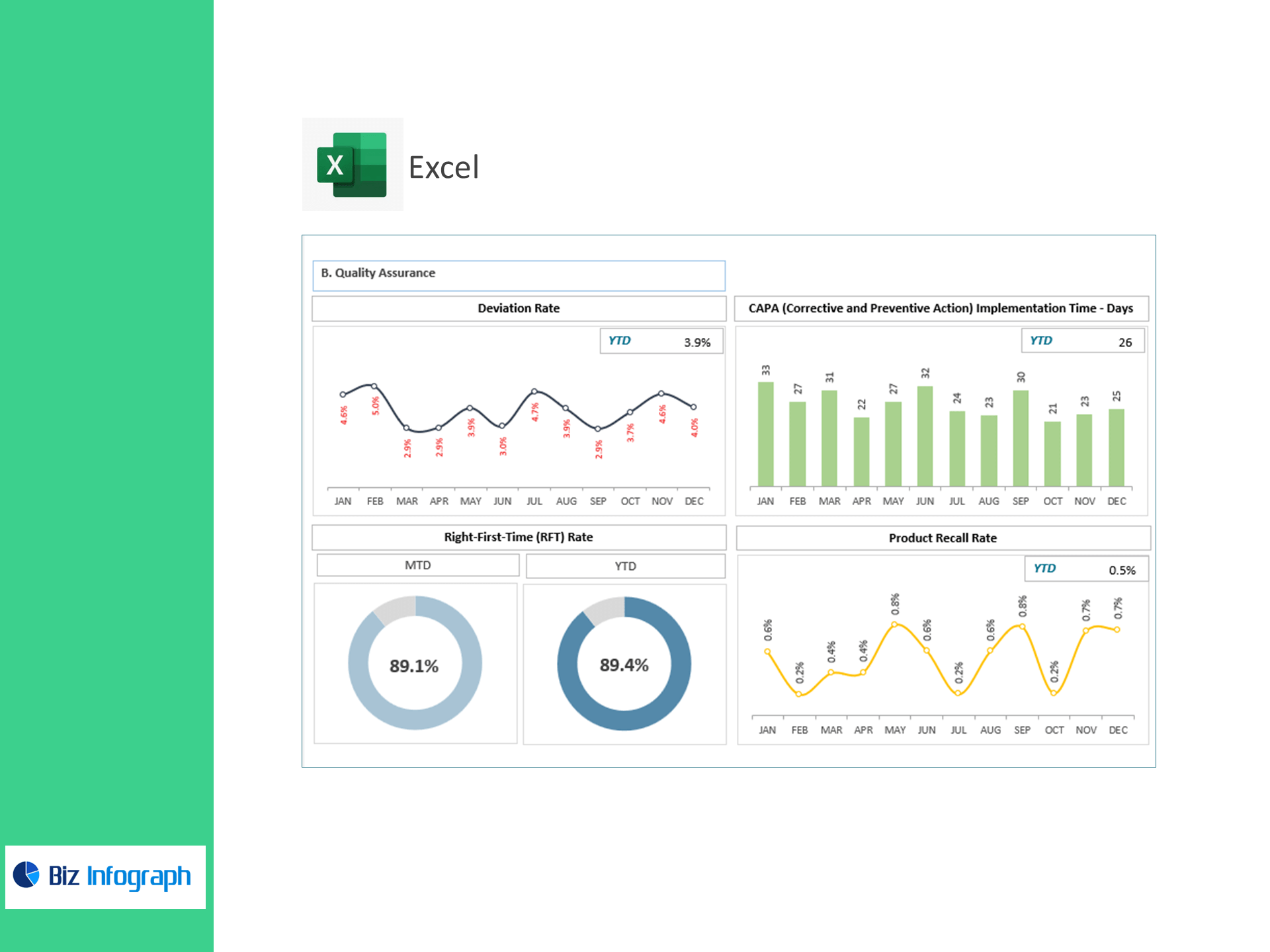Click the Product Recall YTD 0.5% box
This screenshot has width=1270, height=952.
(x=1085, y=569)
